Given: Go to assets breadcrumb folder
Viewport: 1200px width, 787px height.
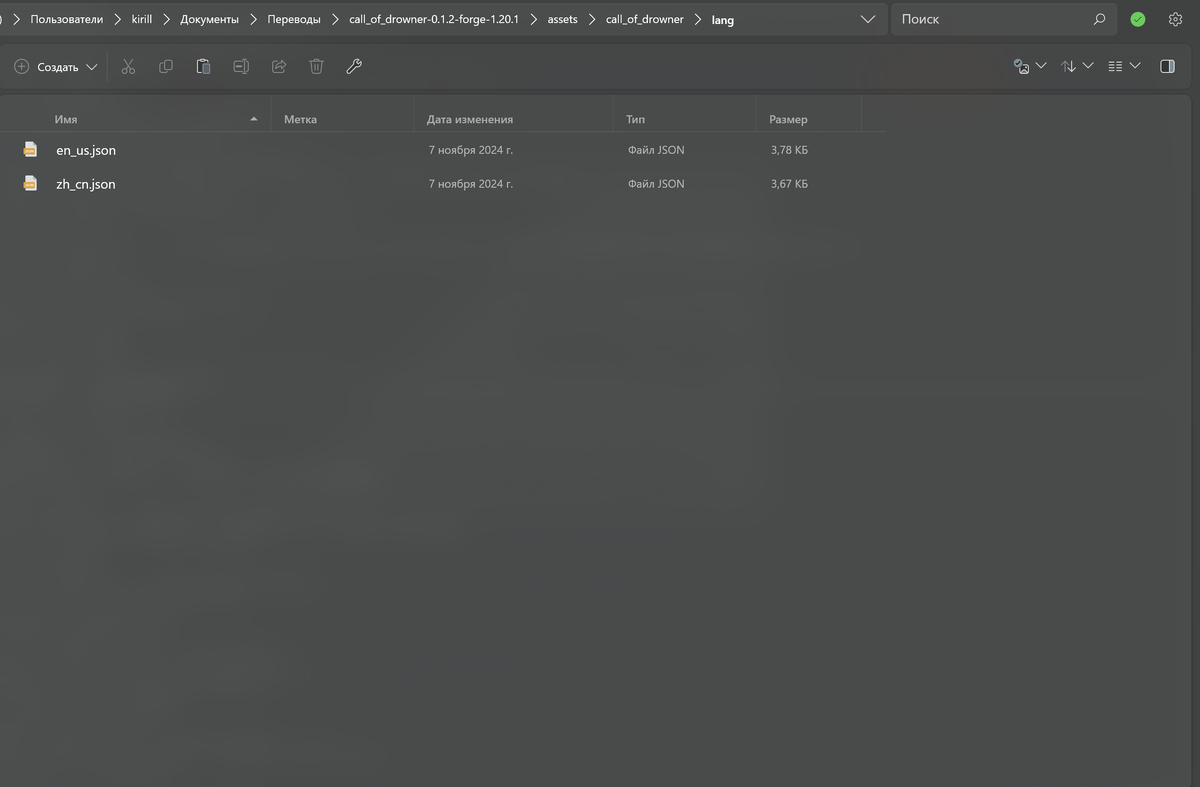Looking at the screenshot, I should click(562, 19).
